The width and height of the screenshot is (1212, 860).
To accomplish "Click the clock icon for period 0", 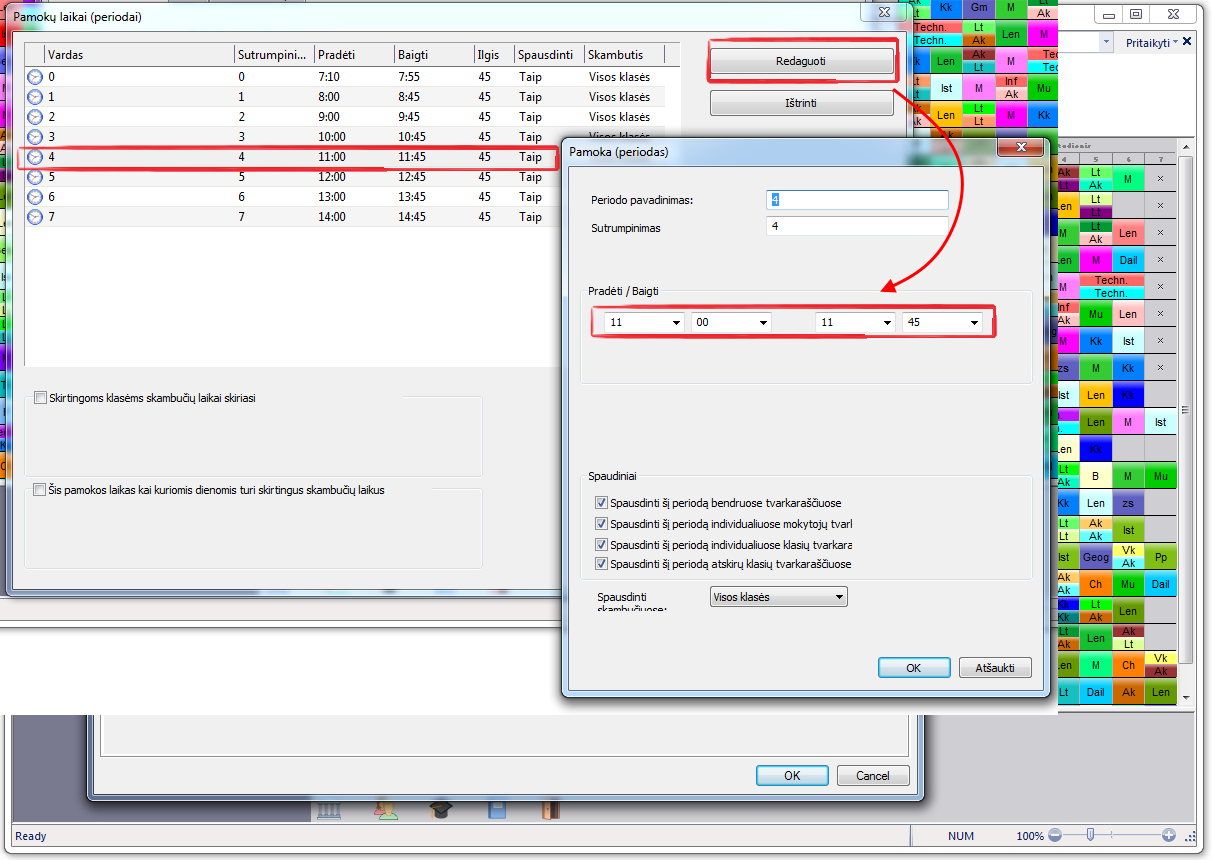I will (35, 77).
